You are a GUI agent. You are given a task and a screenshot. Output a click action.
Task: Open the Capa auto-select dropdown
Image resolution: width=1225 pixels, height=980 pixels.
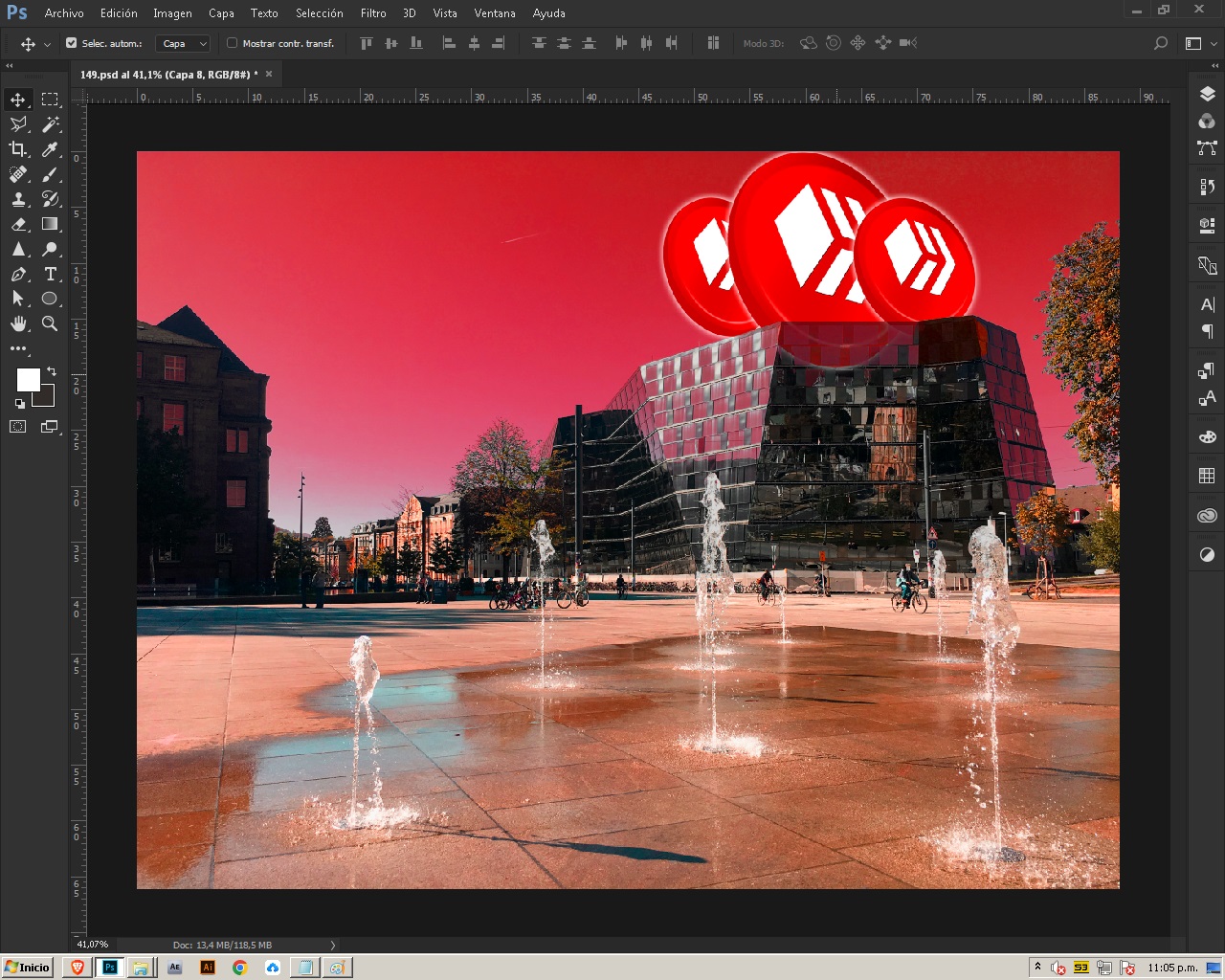183,43
